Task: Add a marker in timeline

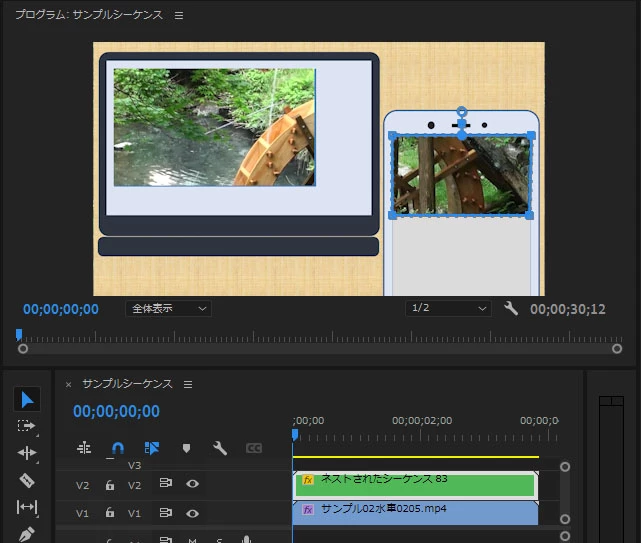Action: tap(186, 449)
